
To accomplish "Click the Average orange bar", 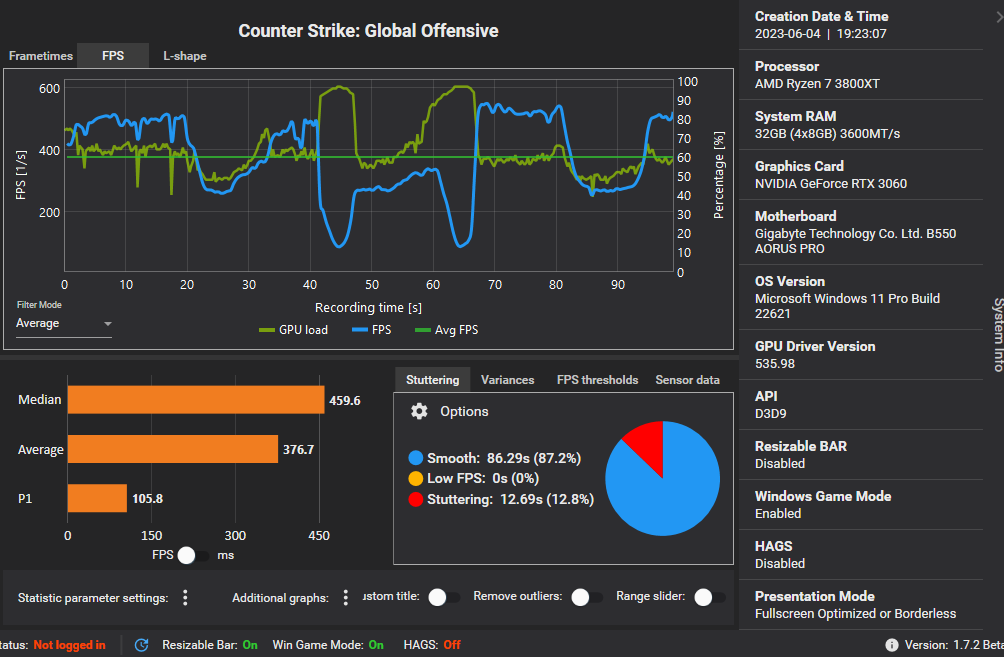I will pyautogui.click(x=173, y=449).
